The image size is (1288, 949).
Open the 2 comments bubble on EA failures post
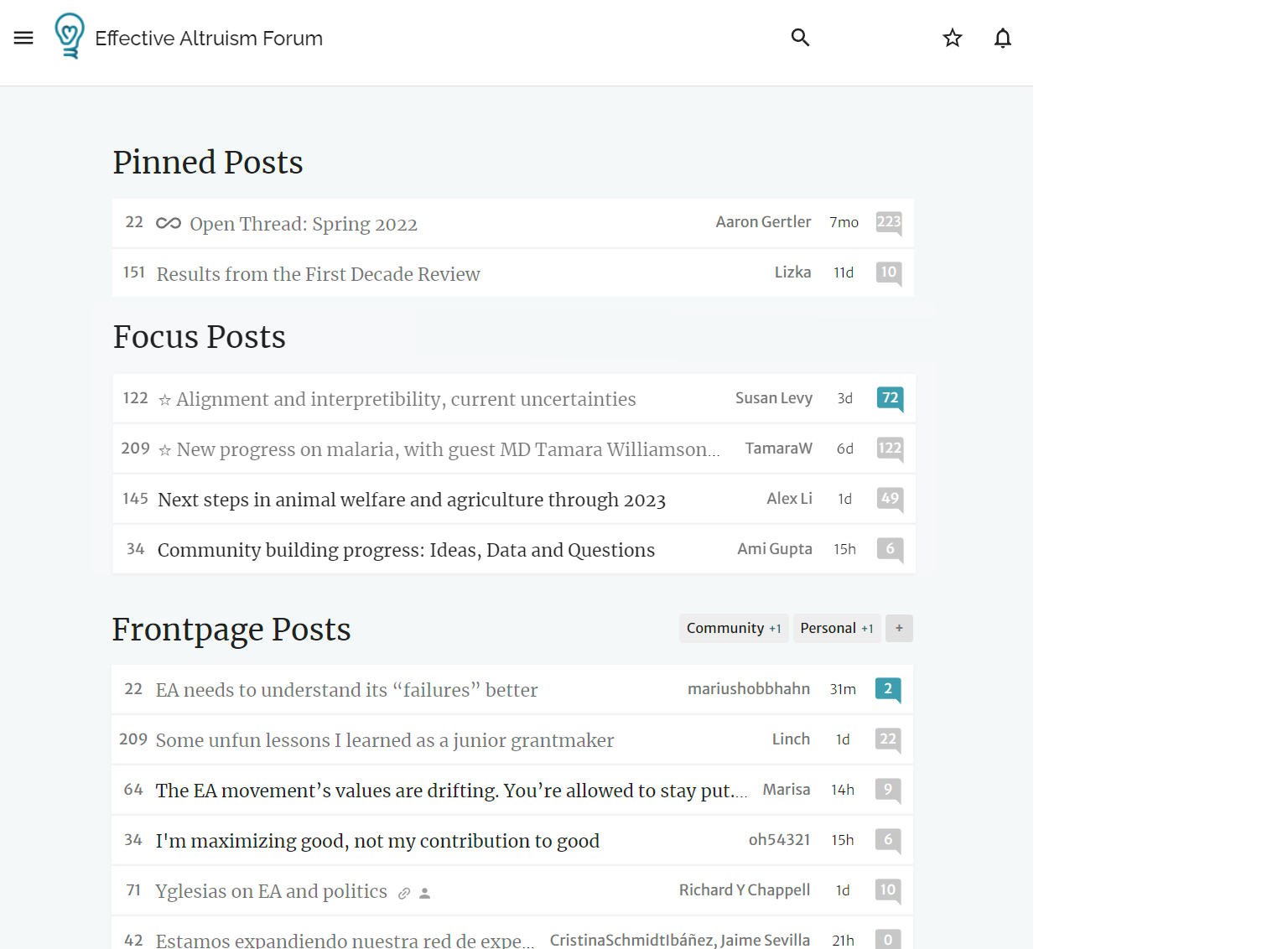[x=887, y=689]
